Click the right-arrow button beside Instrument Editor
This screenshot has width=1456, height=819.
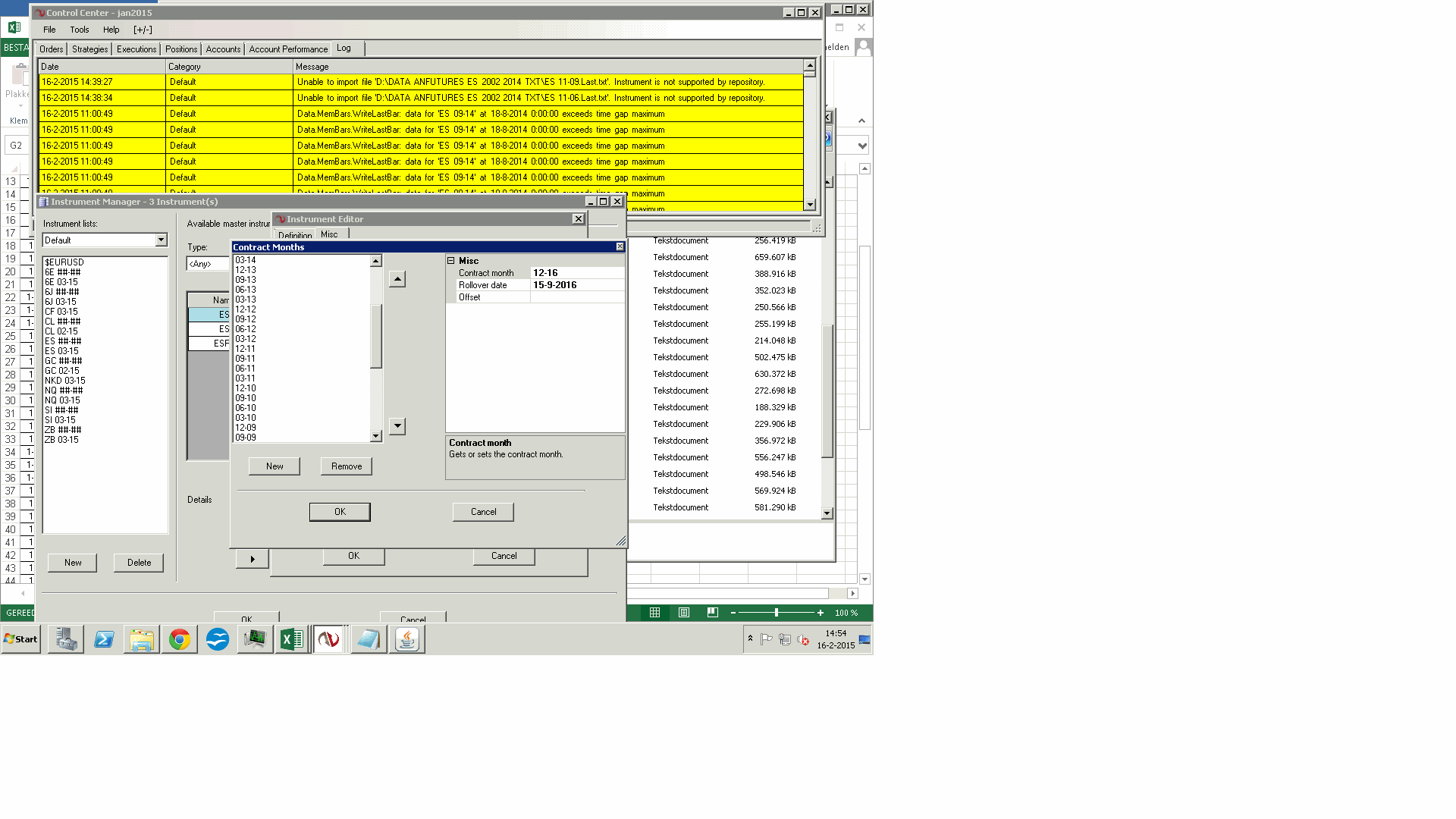click(x=253, y=560)
